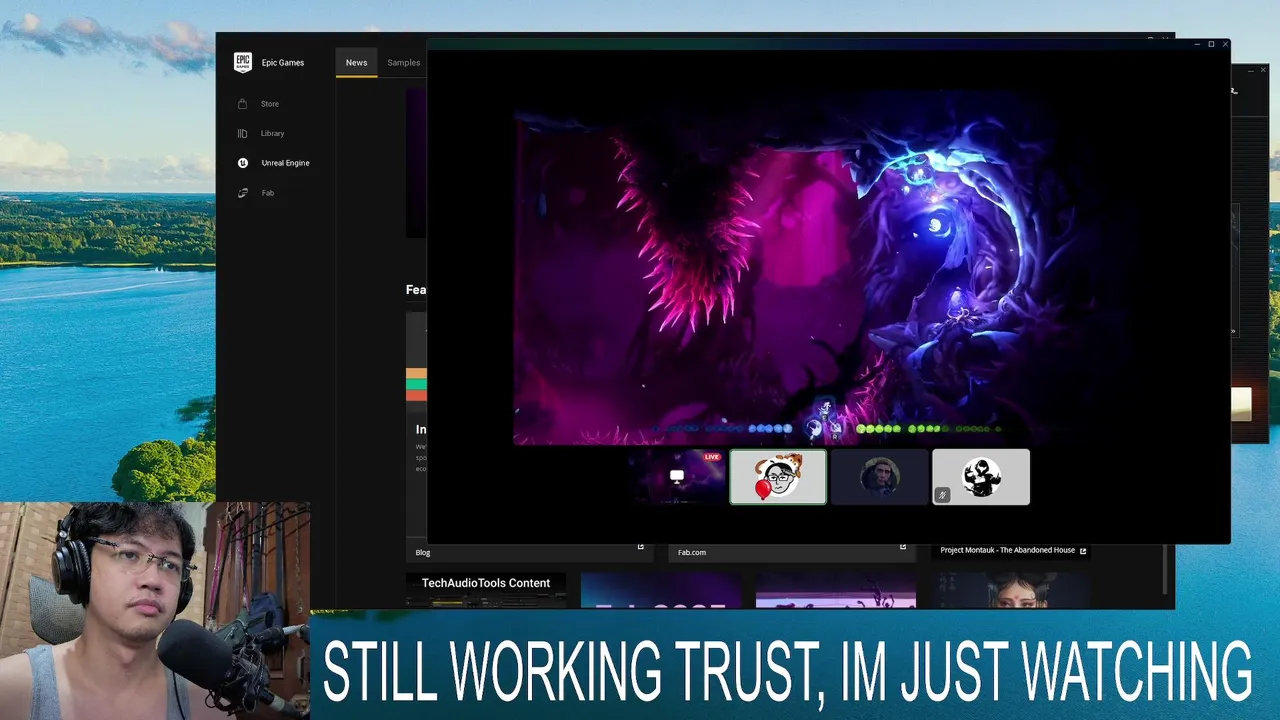Open the TechAudioTools Content thumbnail

click(486, 590)
